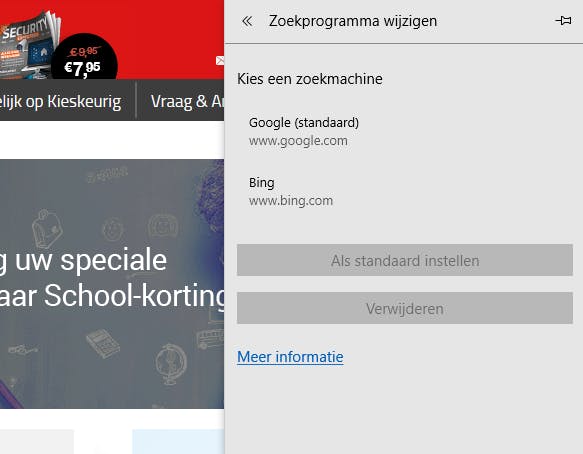Select Bing search engine entry

pos(405,191)
